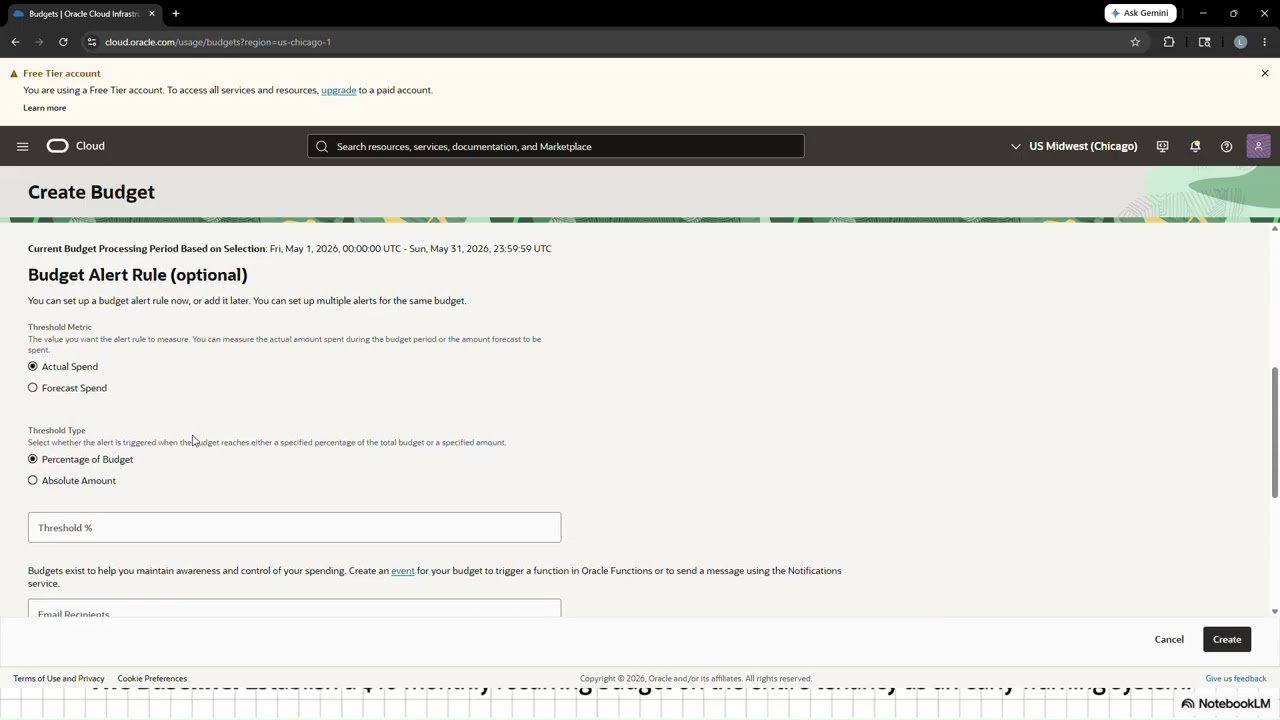Click the Current Budget Processing Period text
The height and width of the screenshot is (720, 1280).
click(290, 248)
